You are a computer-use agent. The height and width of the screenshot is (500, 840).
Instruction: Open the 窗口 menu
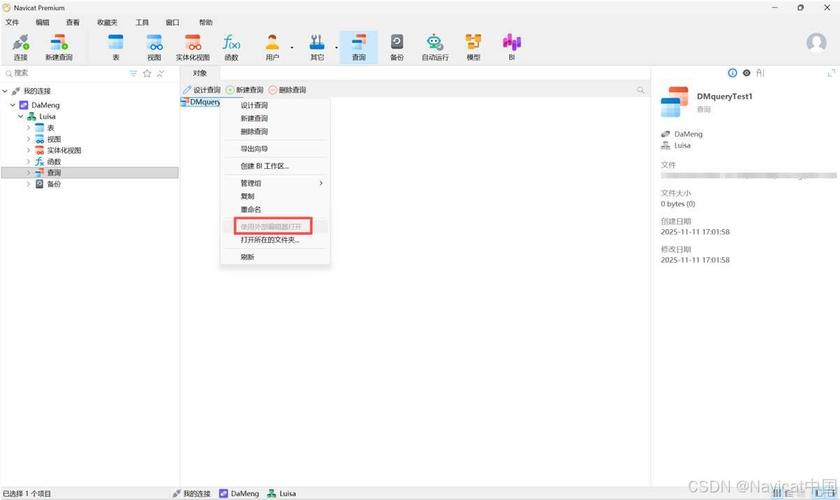(x=172, y=22)
